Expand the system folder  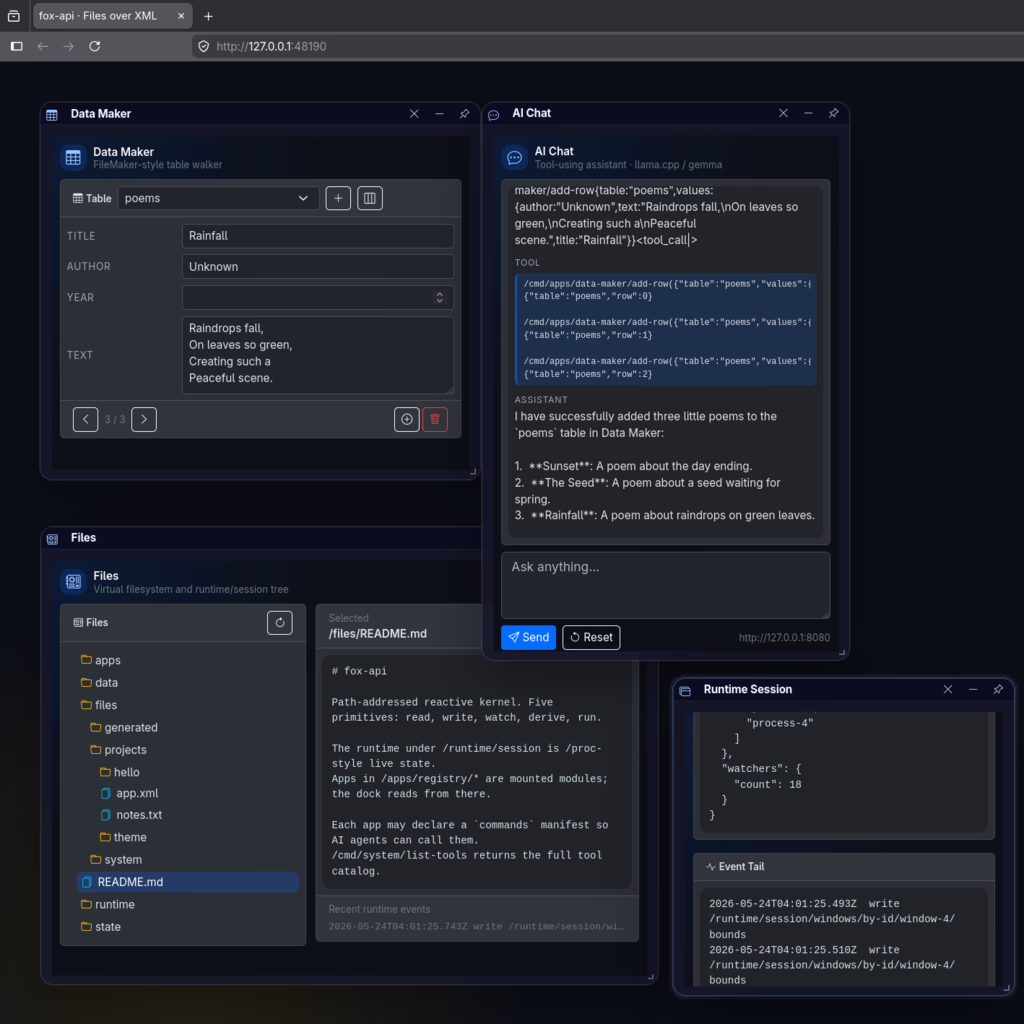[116, 859]
